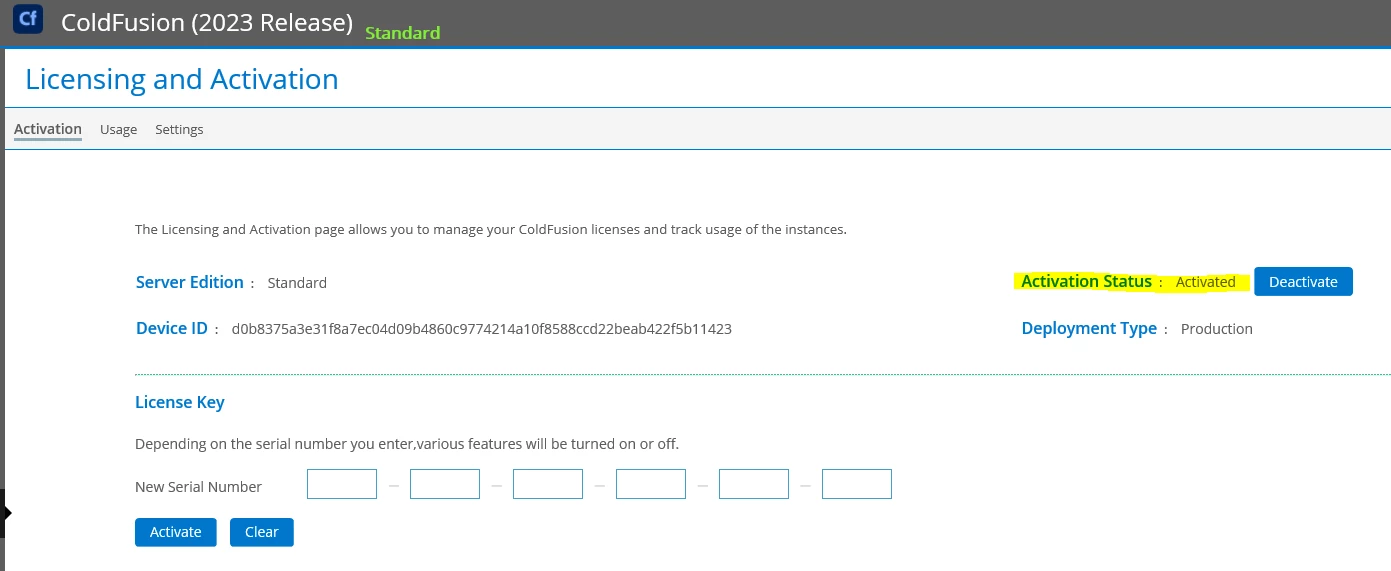Click the ColdFusion Cf logo icon
The height and width of the screenshot is (571, 1391).
pos(28,20)
